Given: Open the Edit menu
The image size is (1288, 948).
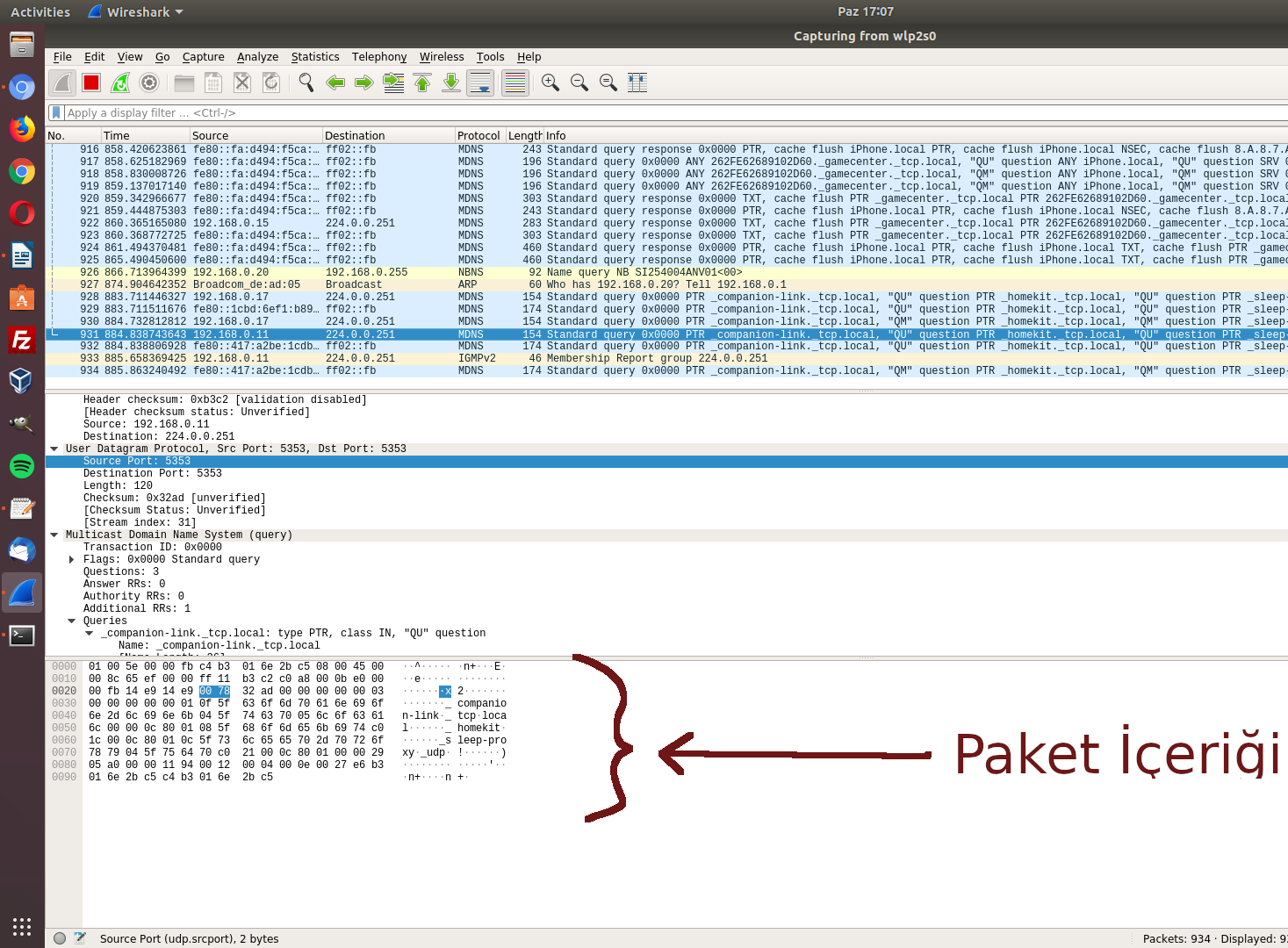Looking at the screenshot, I should tap(94, 57).
